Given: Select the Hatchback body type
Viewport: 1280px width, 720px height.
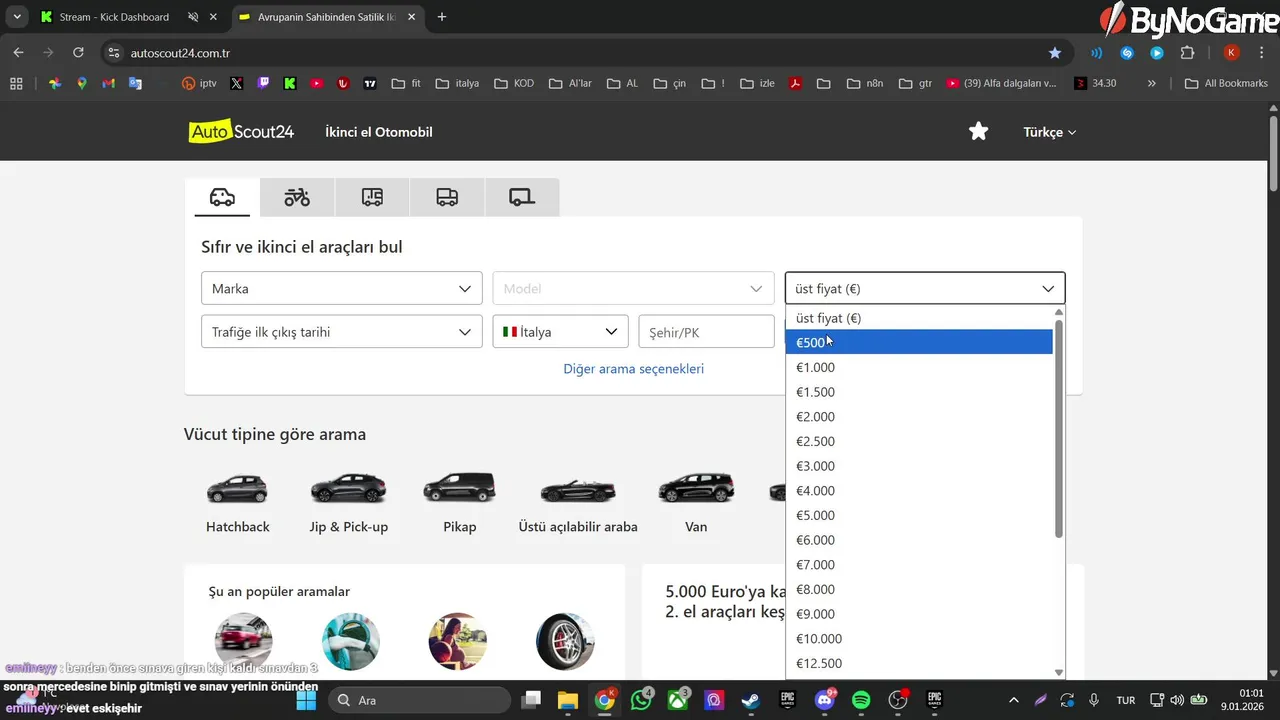Looking at the screenshot, I should (238, 505).
